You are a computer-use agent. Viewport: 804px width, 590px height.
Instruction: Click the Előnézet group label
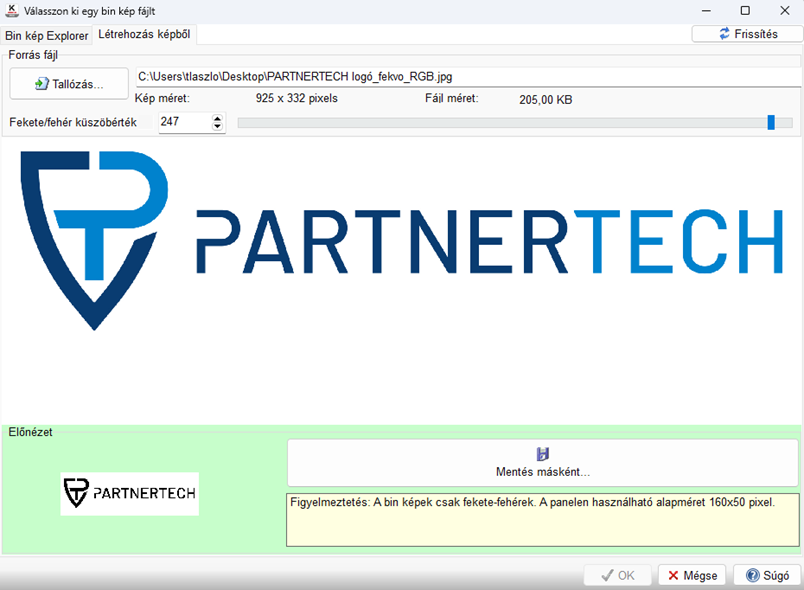(x=30, y=432)
